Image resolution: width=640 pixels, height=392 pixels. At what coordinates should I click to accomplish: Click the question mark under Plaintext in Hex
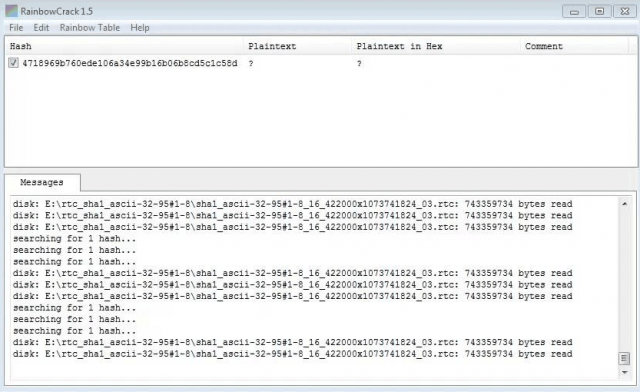pos(359,64)
